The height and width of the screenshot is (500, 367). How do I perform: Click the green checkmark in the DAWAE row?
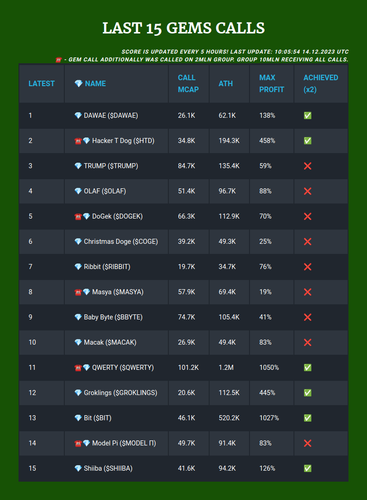pos(308,116)
